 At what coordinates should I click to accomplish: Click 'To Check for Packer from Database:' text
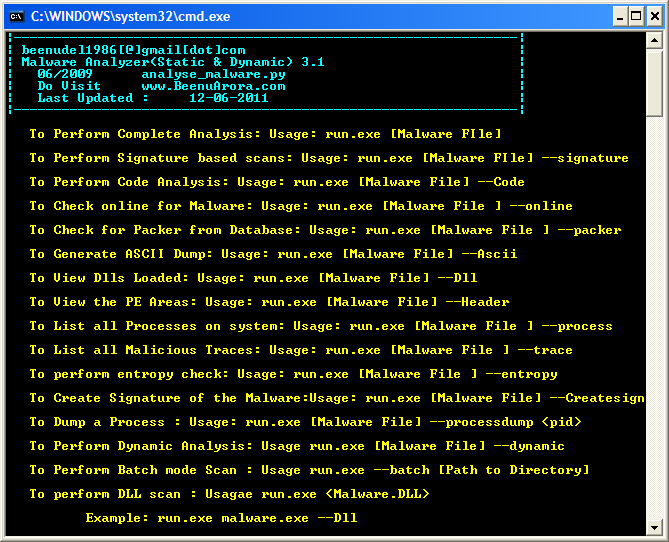tap(165, 230)
